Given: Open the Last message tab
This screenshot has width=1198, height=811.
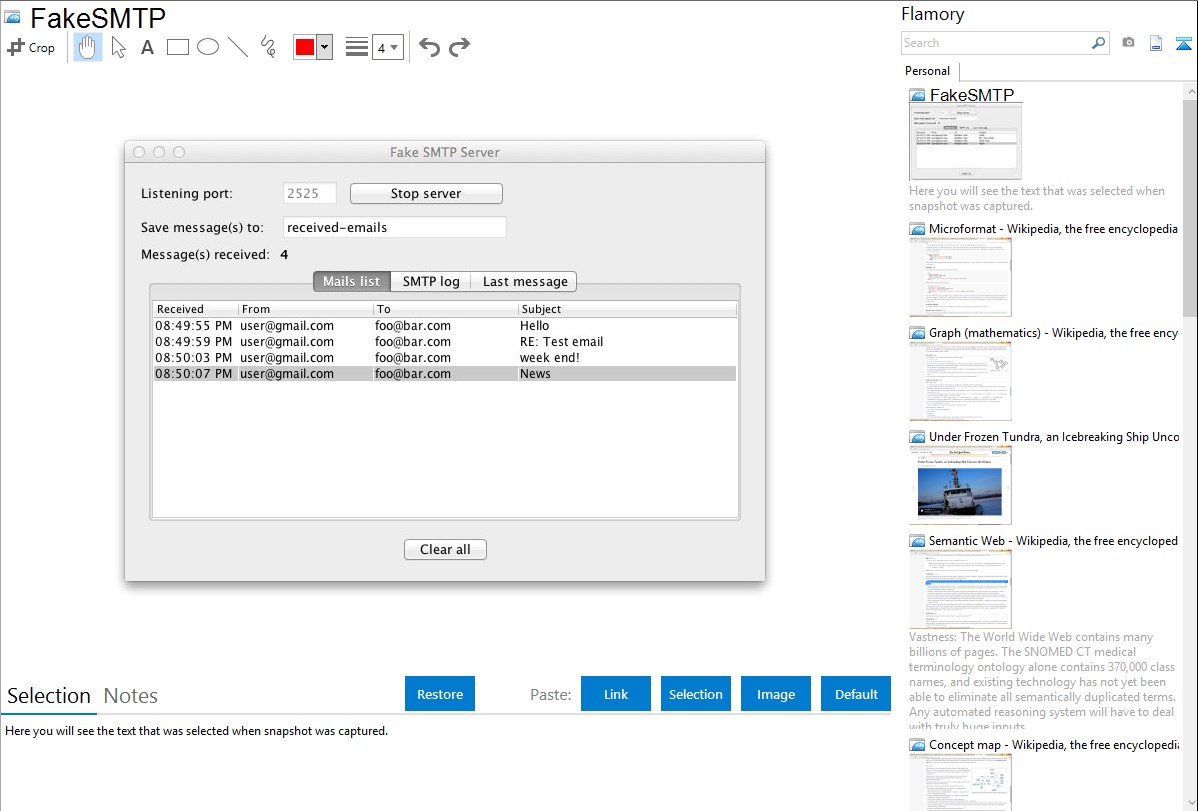Looking at the screenshot, I should [525, 281].
